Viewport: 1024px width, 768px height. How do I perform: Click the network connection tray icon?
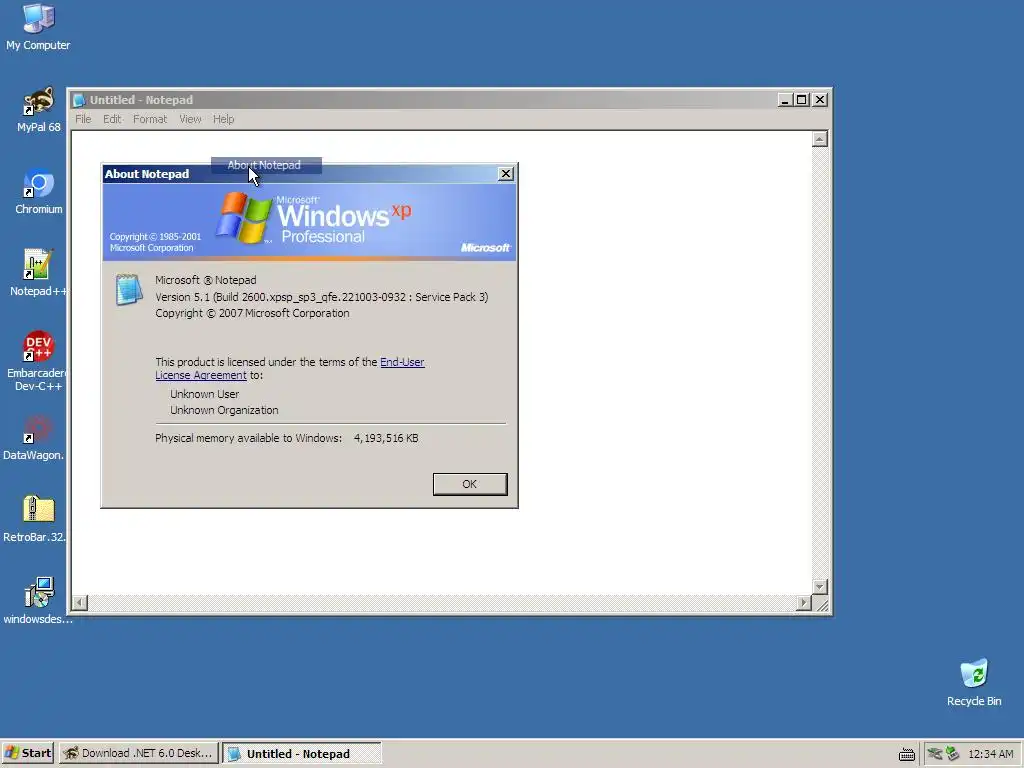[935, 754]
